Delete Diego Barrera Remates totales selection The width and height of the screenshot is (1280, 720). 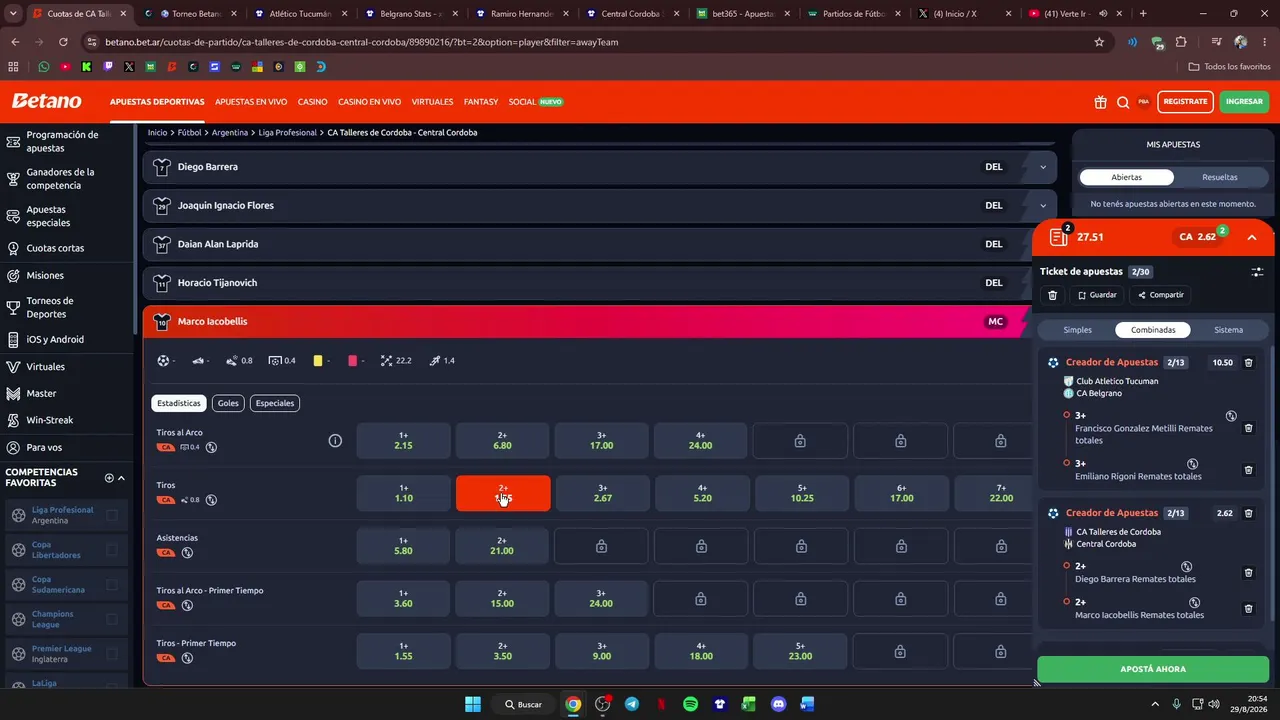(x=1248, y=573)
